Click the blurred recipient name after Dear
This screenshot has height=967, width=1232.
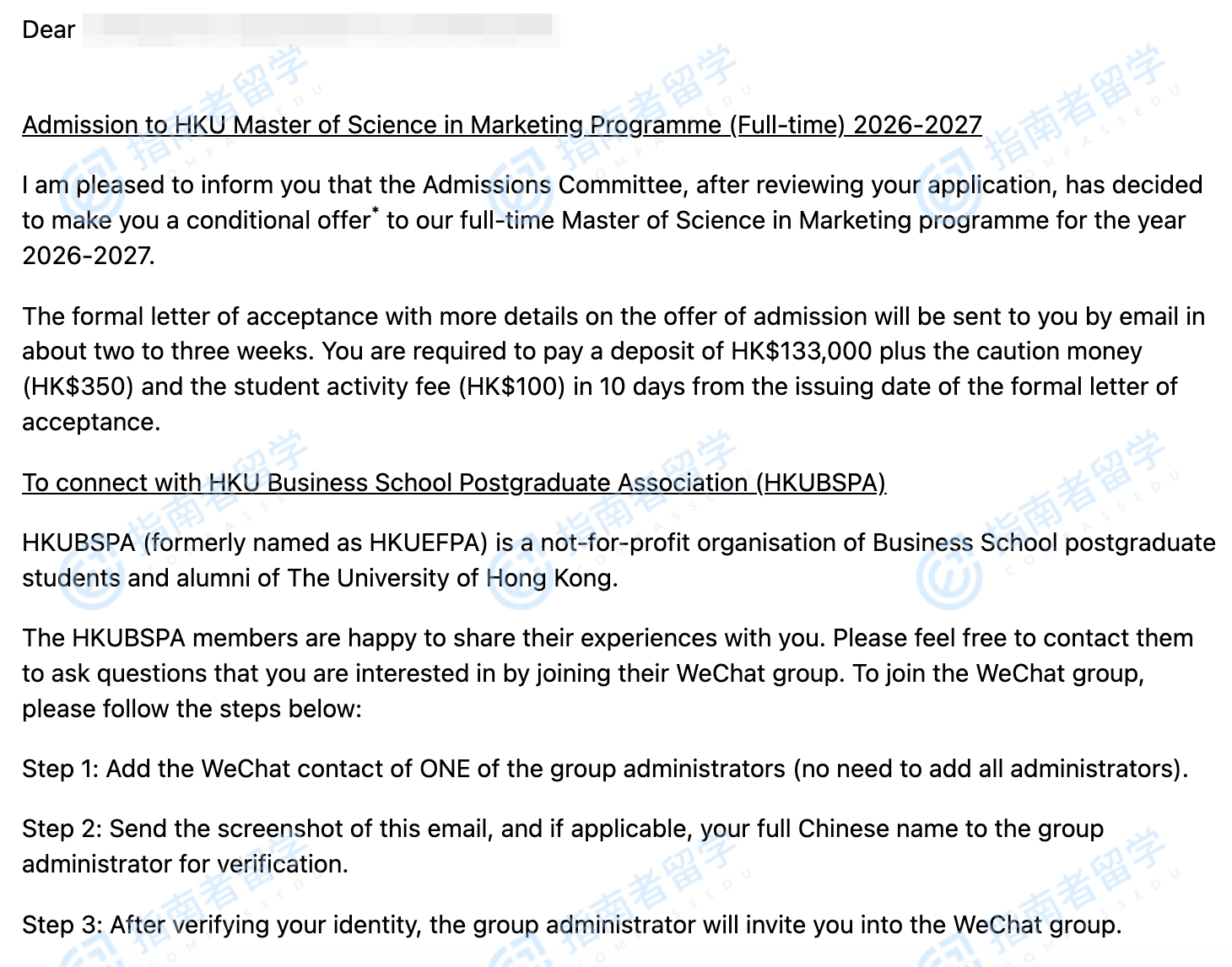tap(321, 29)
